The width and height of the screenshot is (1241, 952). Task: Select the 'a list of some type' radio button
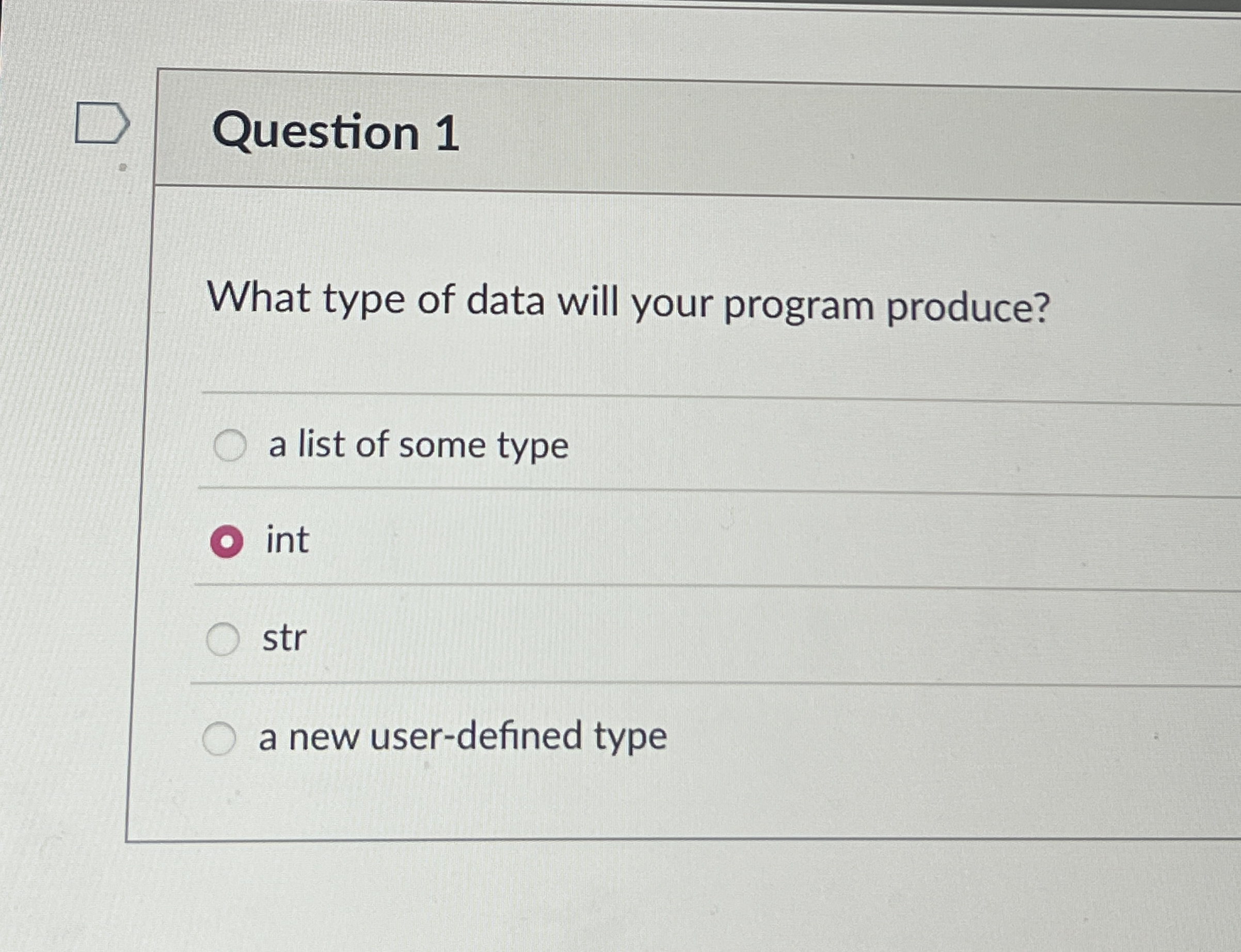(x=230, y=446)
